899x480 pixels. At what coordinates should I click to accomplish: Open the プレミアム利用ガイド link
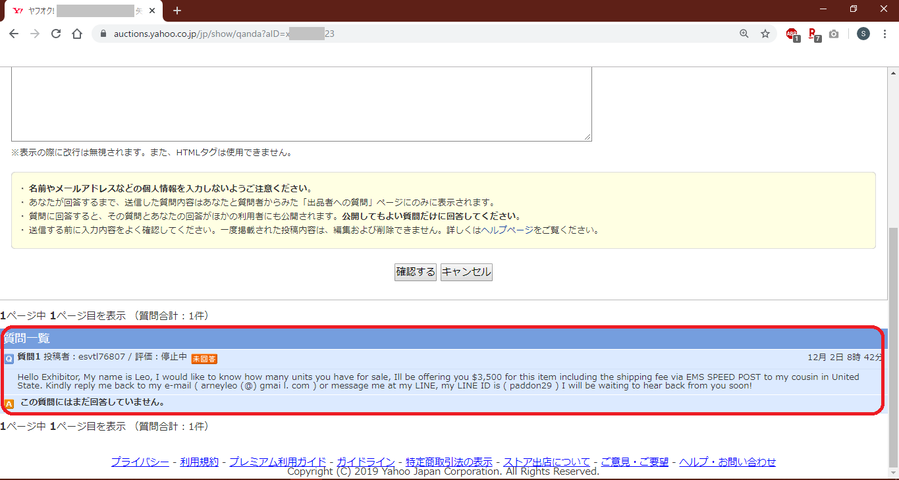coord(277,462)
